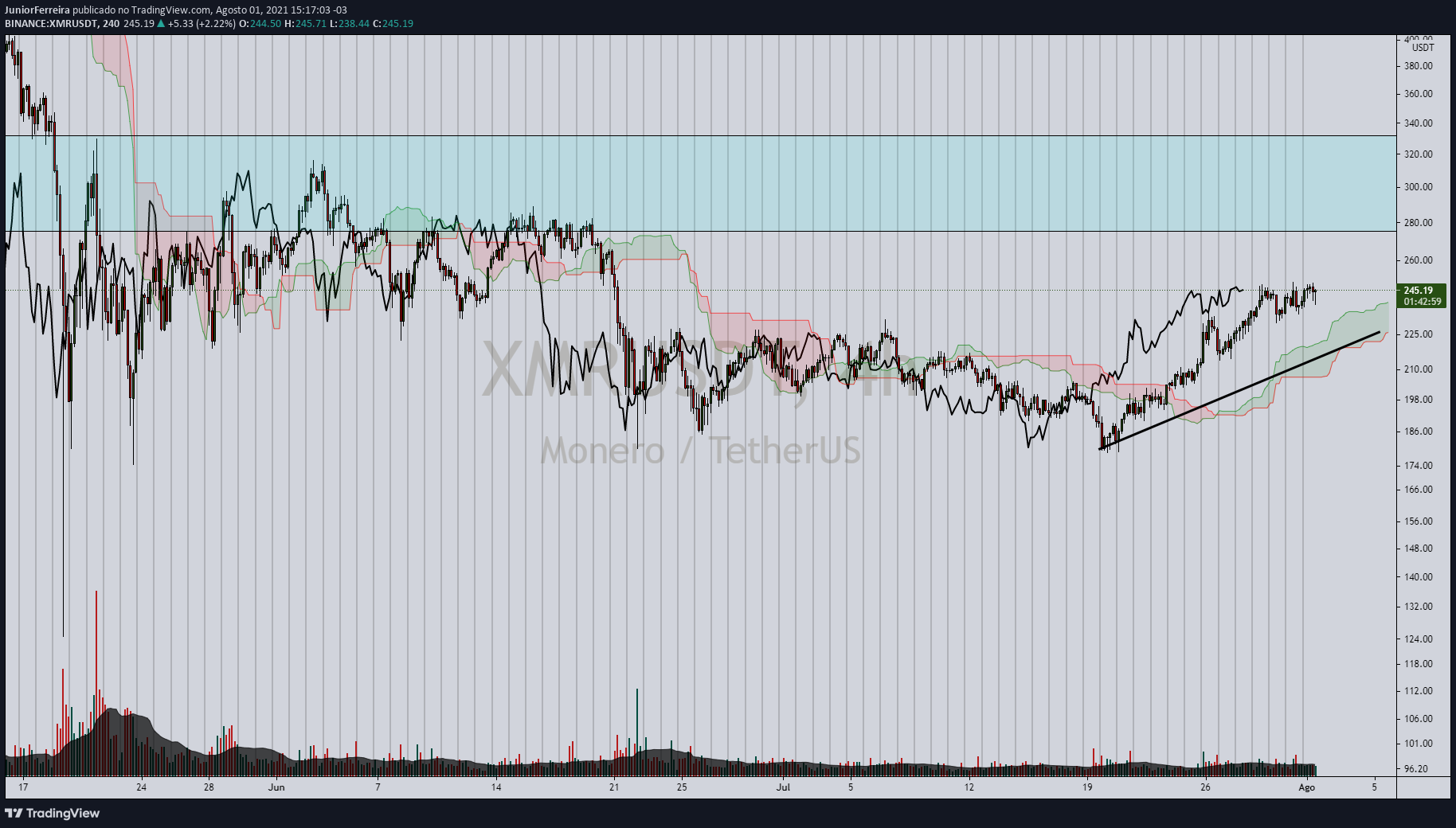This screenshot has width=1456, height=828.
Task: Click the Ago label on the time axis
Action: point(1306,787)
